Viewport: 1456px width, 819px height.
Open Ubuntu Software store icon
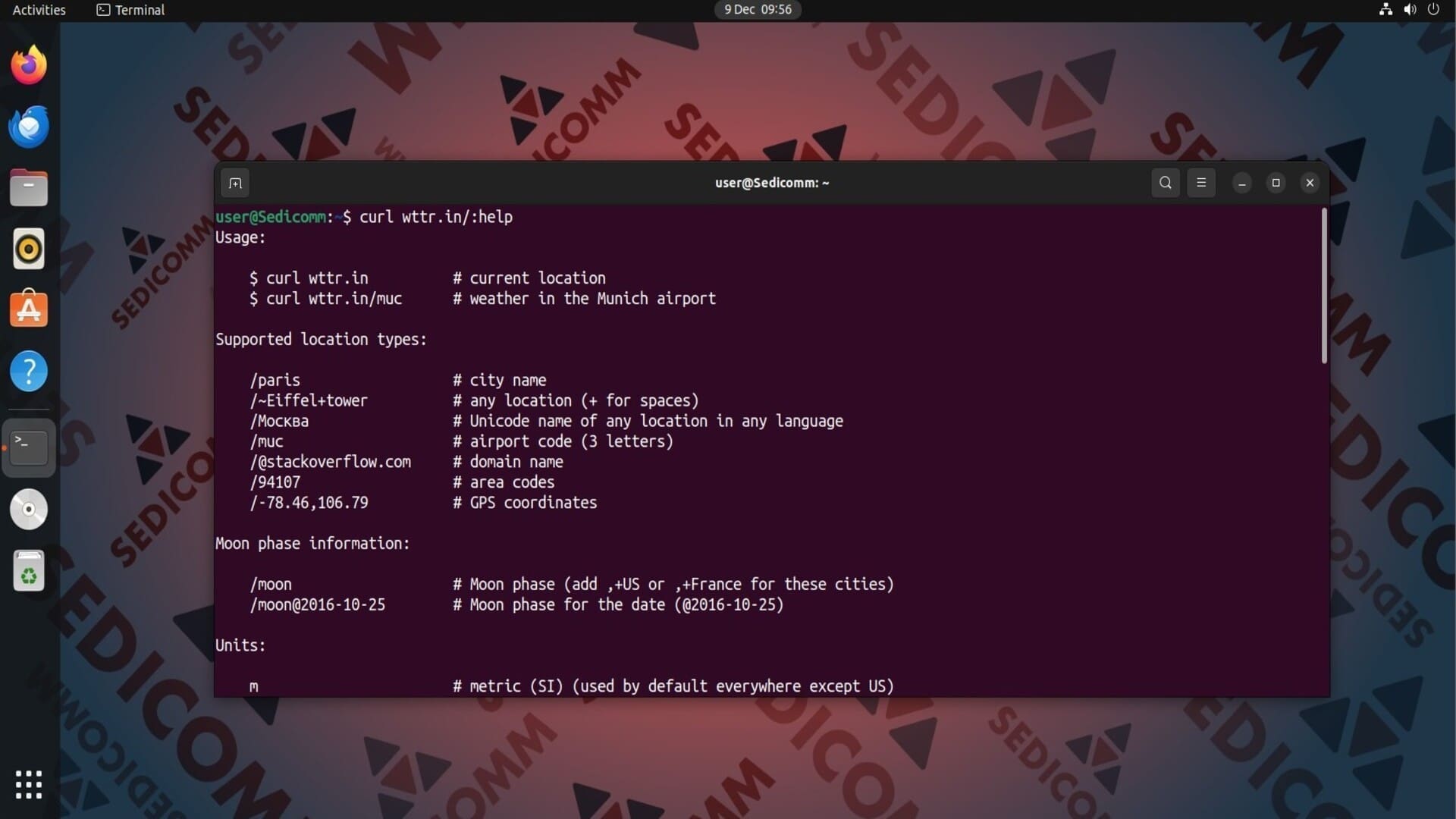[x=29, y=309]
